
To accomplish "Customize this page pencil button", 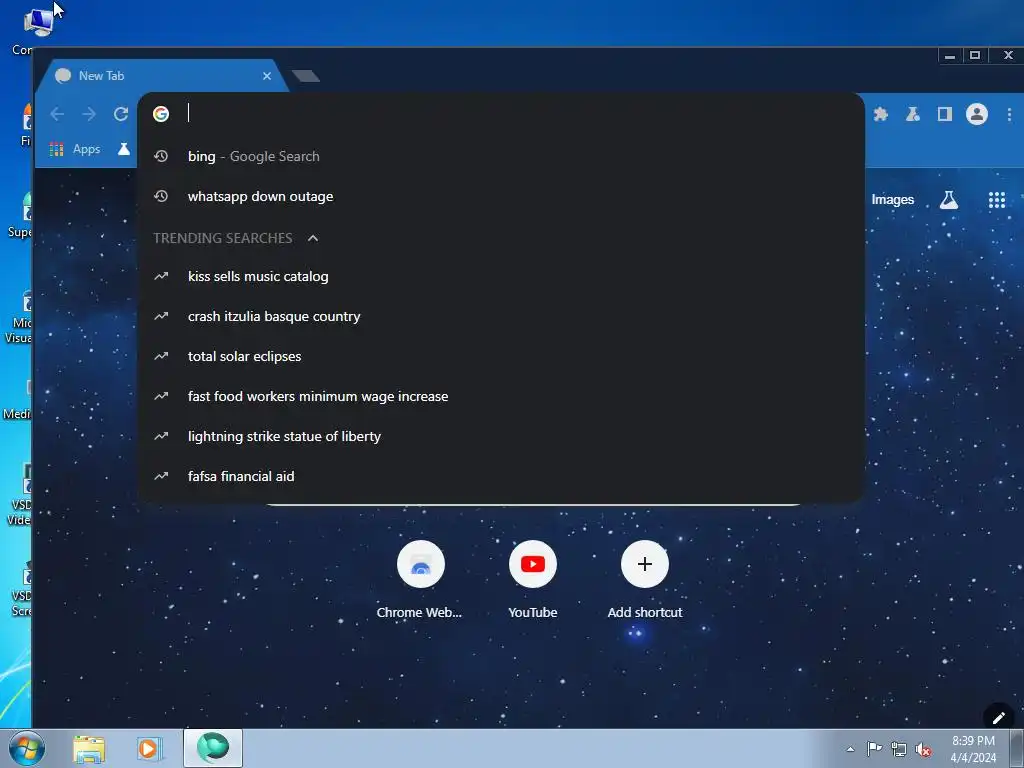I will [999, 718].
